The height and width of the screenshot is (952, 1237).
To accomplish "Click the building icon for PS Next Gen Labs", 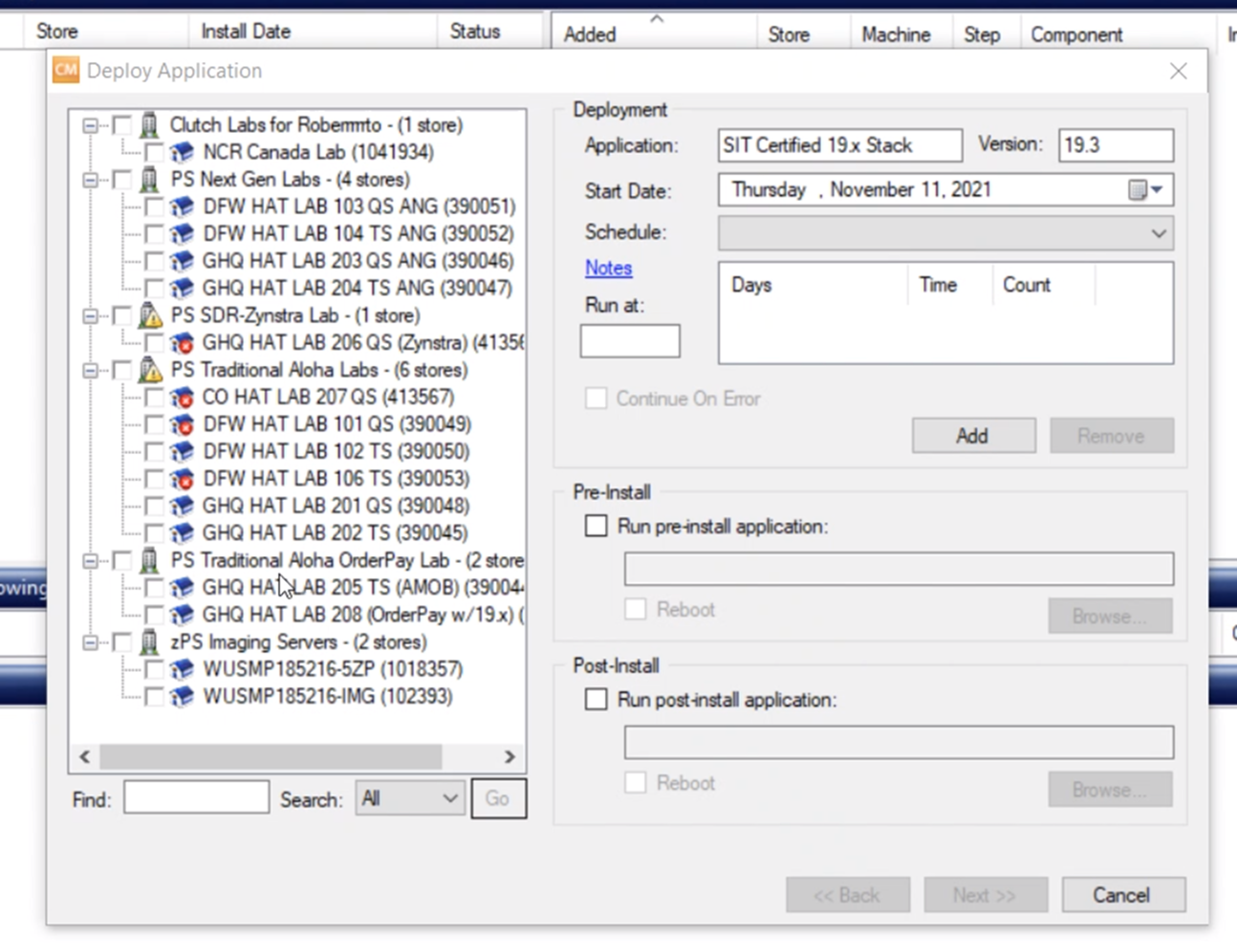I will pyautogui.click(x=150, y=180).
